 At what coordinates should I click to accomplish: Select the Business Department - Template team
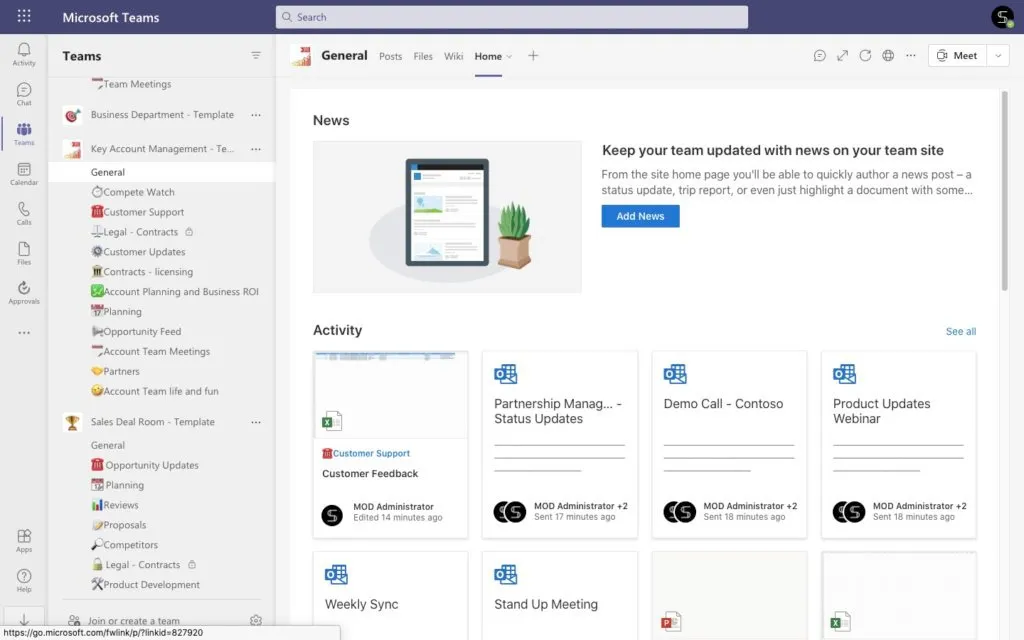162,115
